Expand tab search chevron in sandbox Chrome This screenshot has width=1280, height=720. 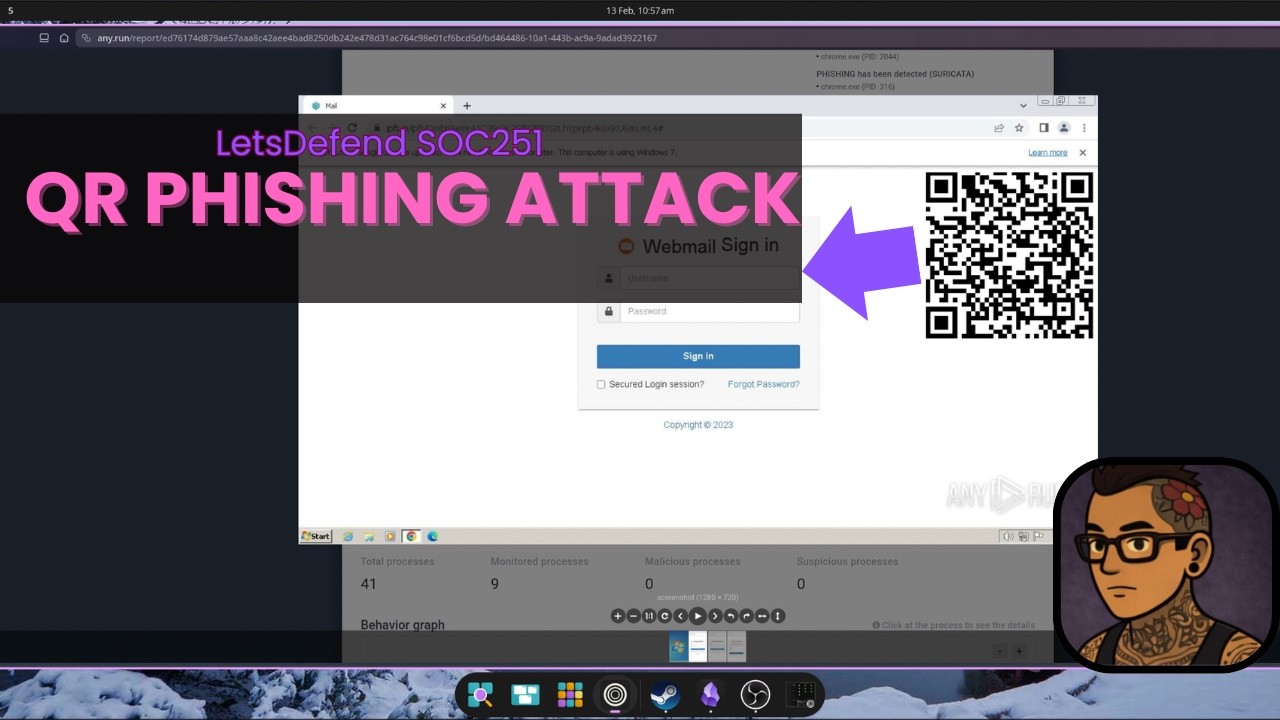coord(1023,105)
